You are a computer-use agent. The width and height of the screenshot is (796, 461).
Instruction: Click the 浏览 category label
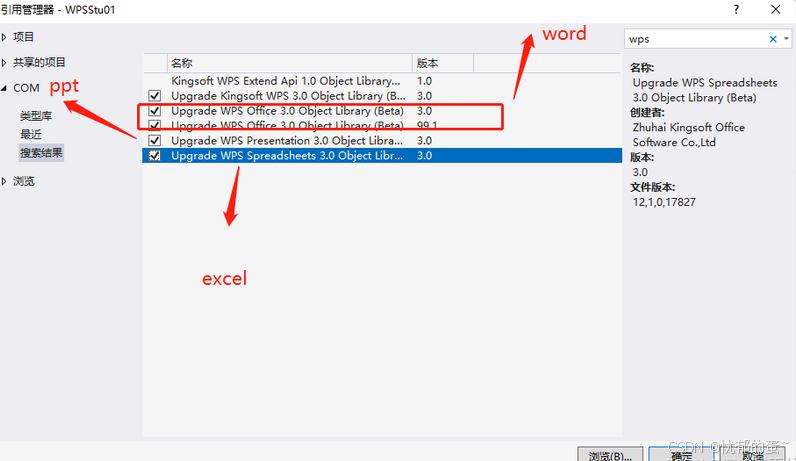[23, 181]
